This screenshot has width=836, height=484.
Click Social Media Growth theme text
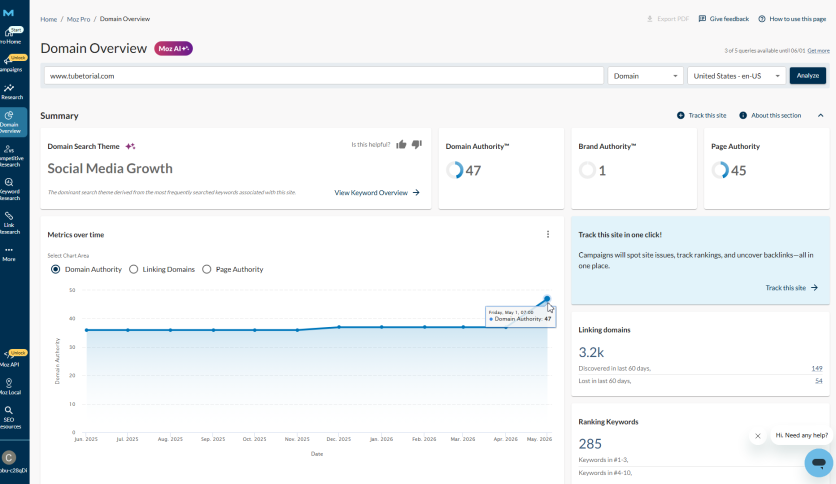point(110,168)
